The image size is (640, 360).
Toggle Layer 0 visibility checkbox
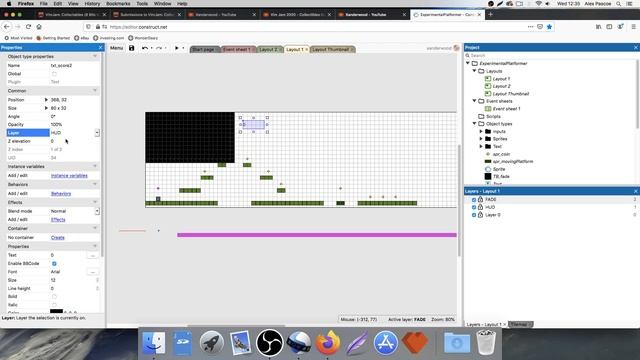(474, 215)
